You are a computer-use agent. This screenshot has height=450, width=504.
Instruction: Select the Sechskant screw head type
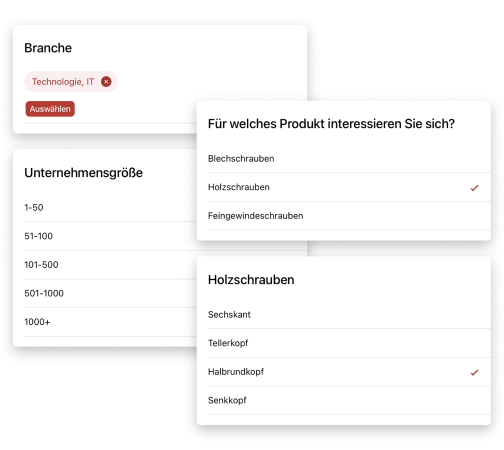pos(349,315)
